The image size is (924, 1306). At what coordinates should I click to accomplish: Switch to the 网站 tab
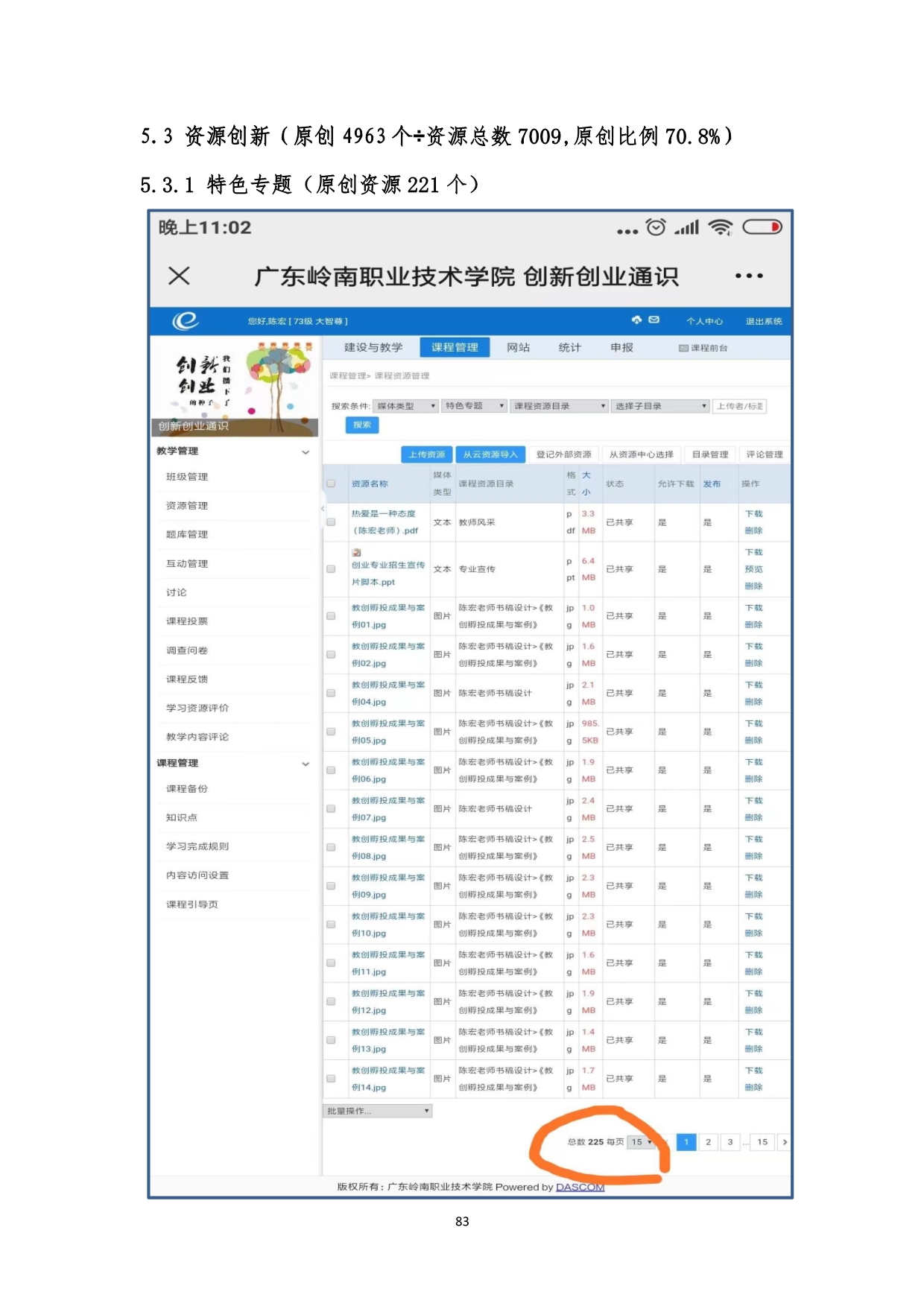518,347
